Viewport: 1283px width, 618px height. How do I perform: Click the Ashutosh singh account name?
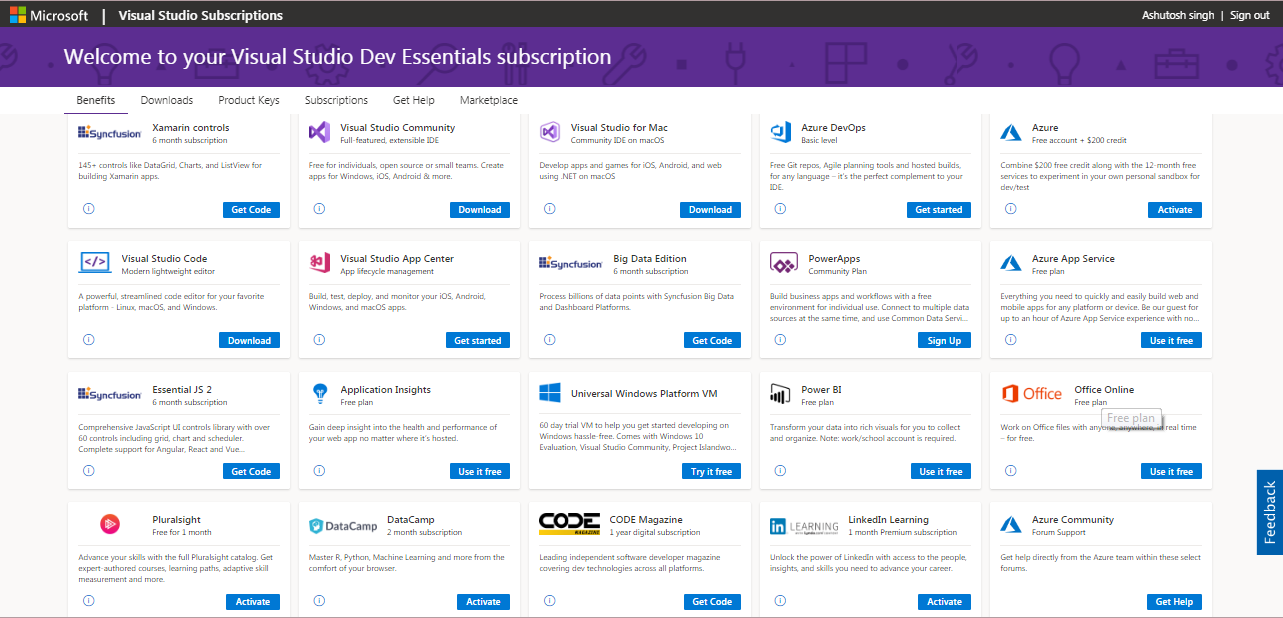[1178, 15]
